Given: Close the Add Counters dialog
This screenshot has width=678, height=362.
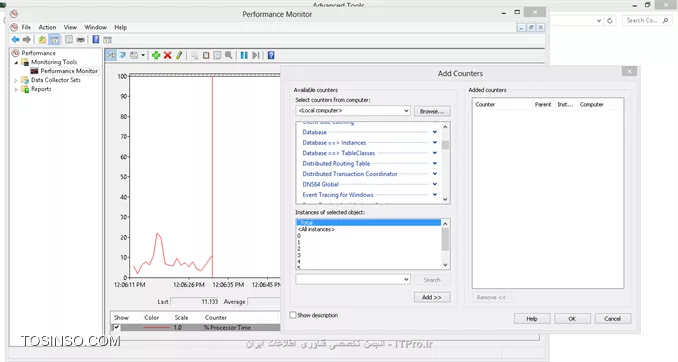Looking at the screenshot, I should point(629,71).
